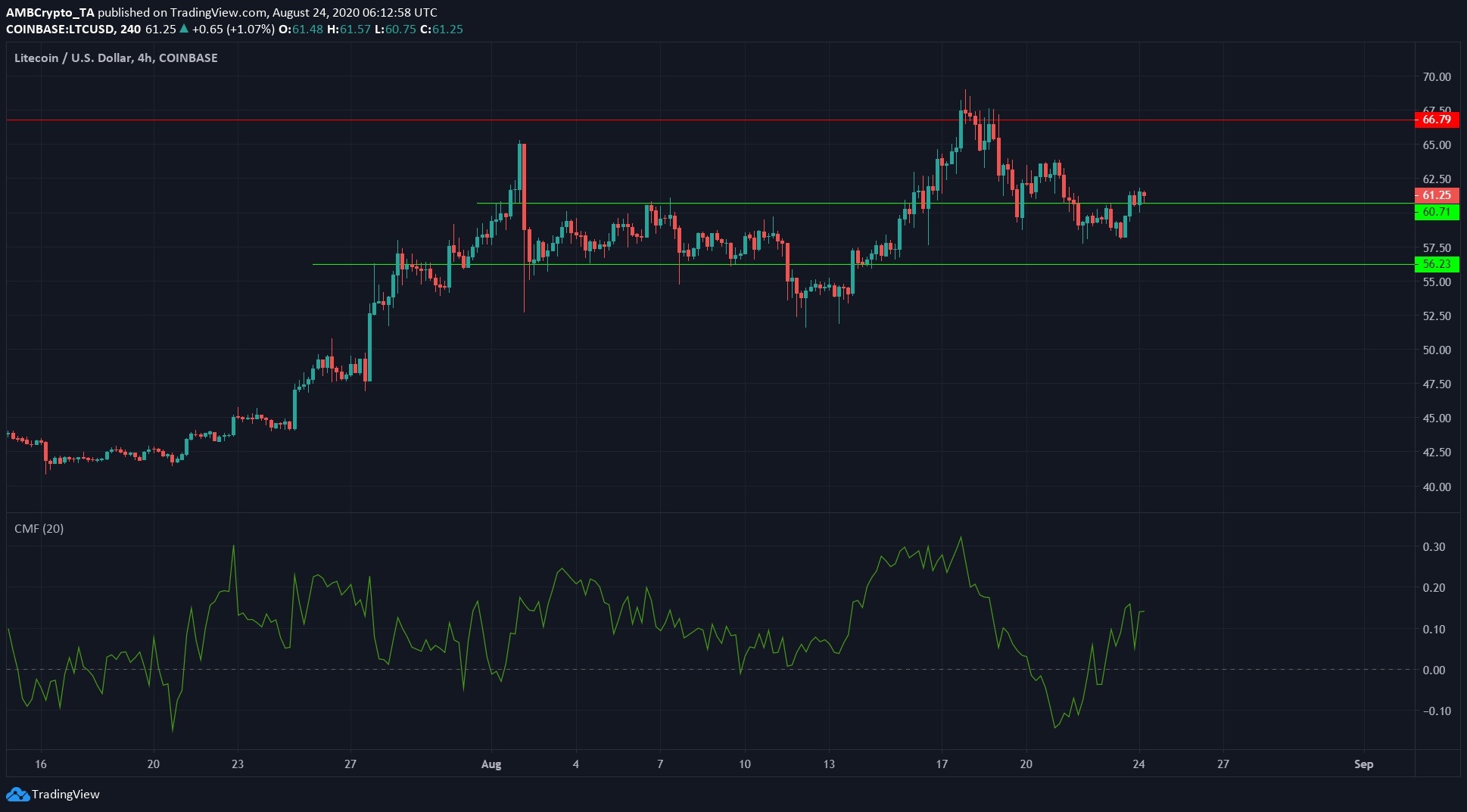Image resolution: width=1467 pixels, height=812 pixels.
Task: Click the green 60.71 price label
Action: (1436, 212)
